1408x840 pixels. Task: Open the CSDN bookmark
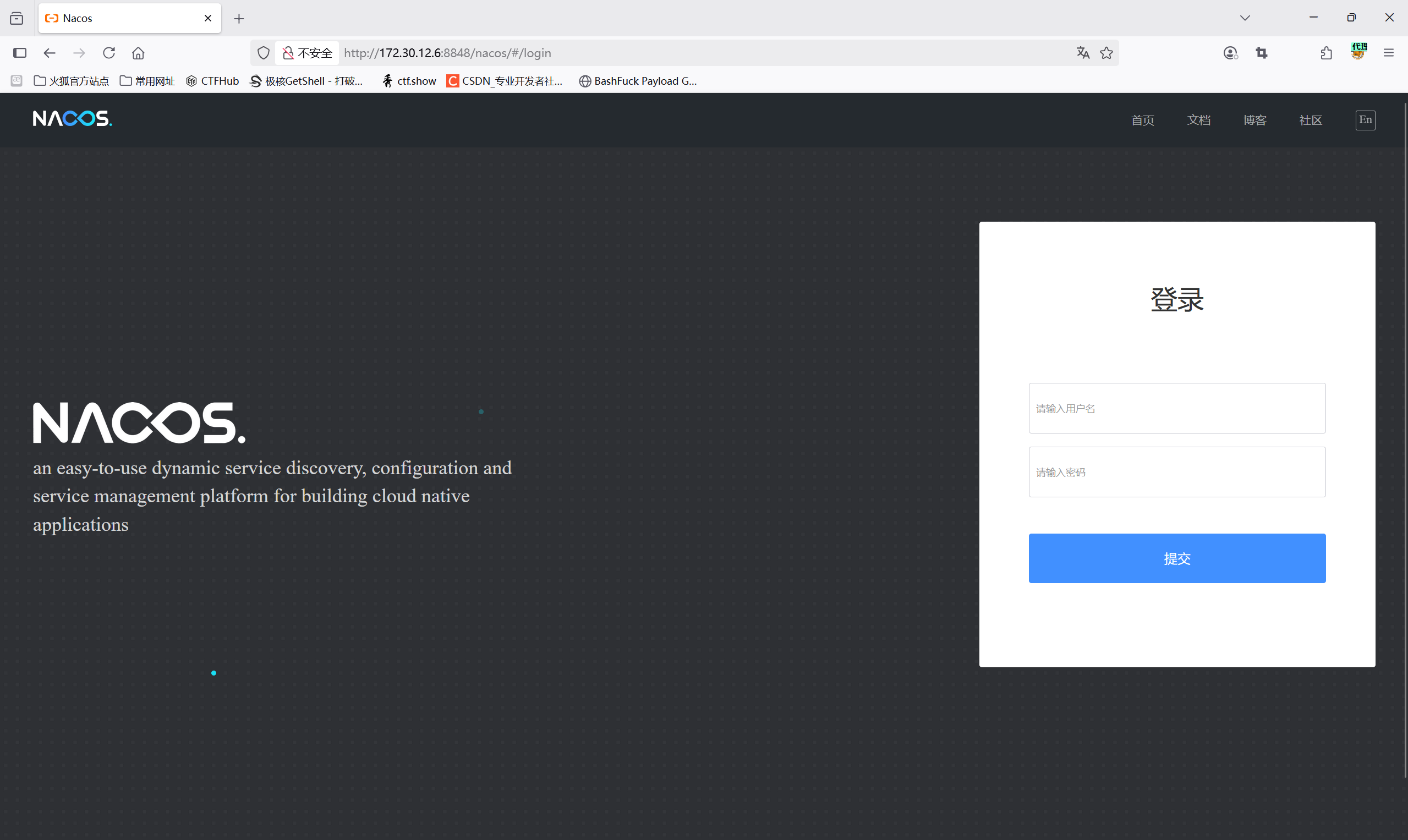(x=505, y=81)
